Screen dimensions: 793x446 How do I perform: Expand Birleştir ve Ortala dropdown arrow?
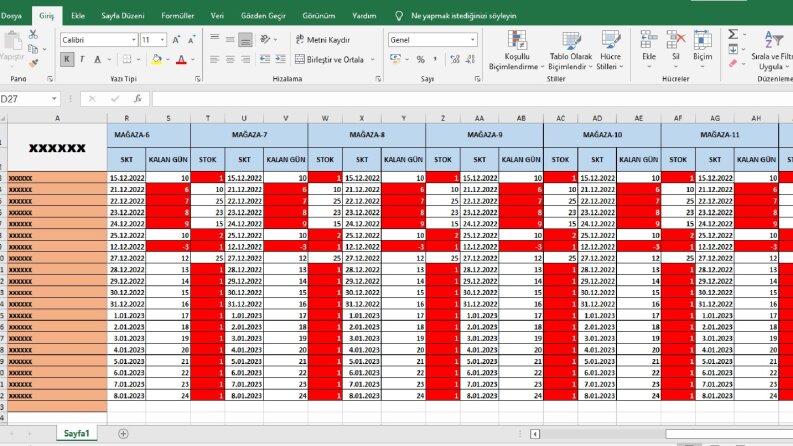[x=373, y=60]
